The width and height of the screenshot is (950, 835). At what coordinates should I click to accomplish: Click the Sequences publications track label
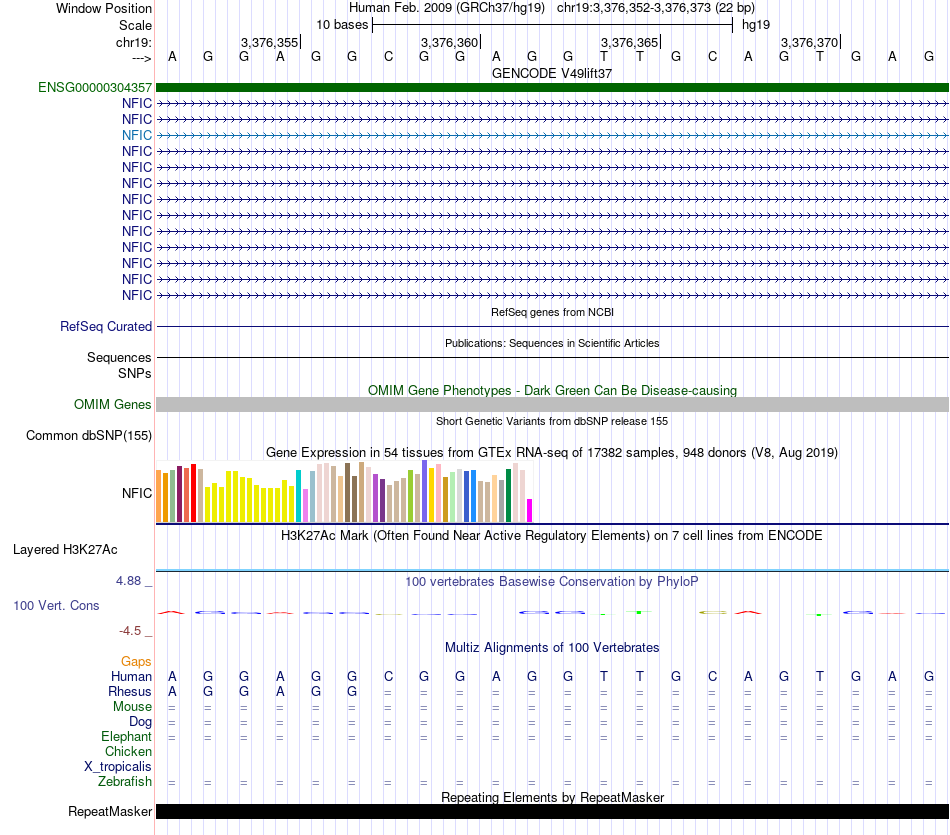(x=119, y=357)
